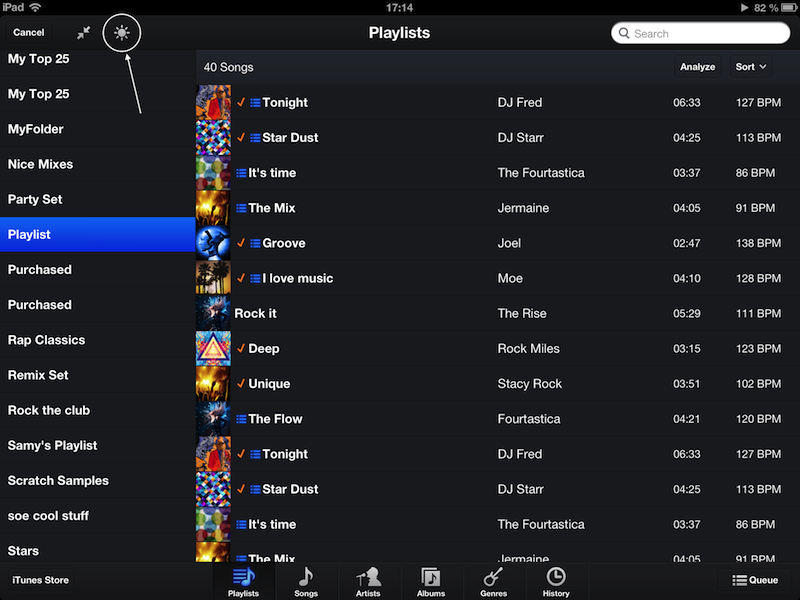Cancel the playlist browser
The height and width of the screenshot is (600, 800).
[29, 33]
